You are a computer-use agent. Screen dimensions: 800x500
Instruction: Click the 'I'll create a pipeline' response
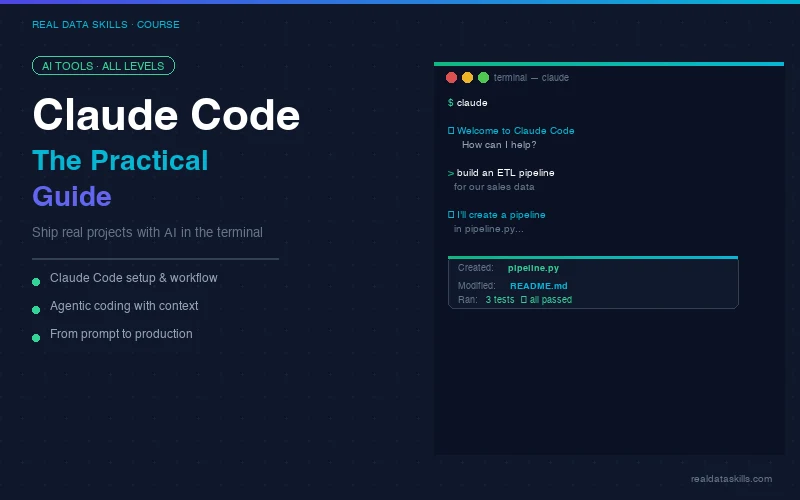pos(501,215)
